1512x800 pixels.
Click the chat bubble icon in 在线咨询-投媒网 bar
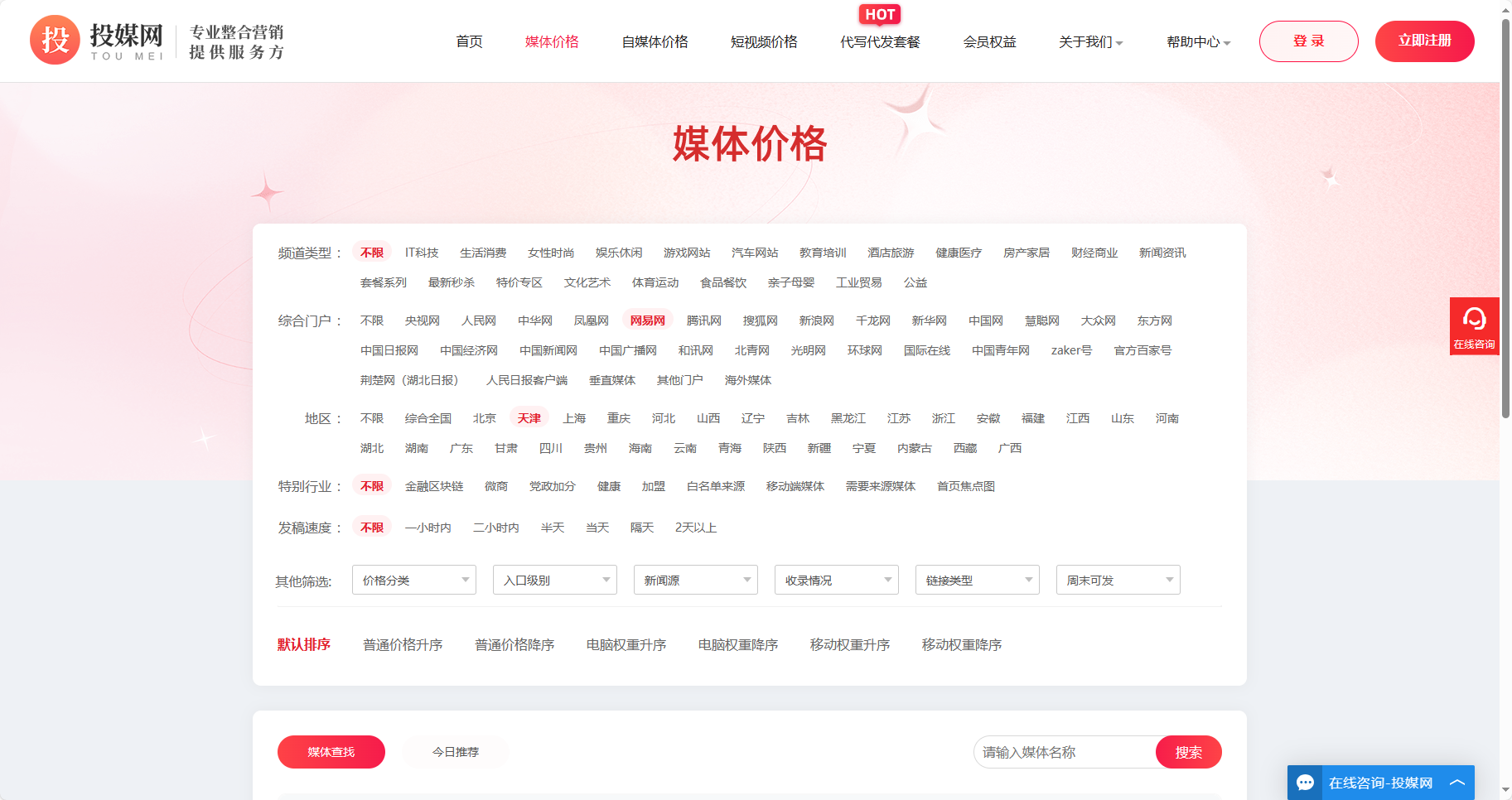click(1306, 783)
